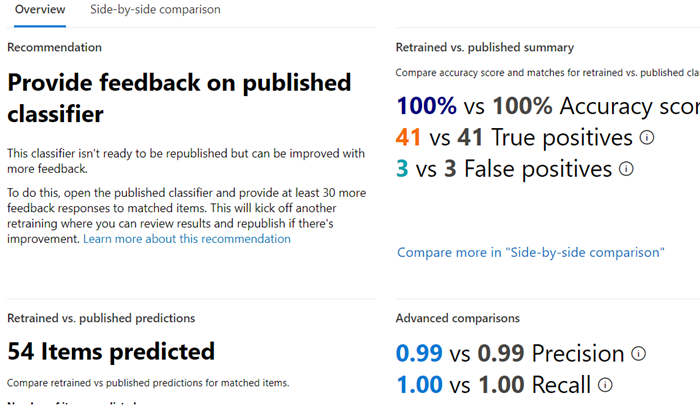Click the 54 Items predicted heading
The width and height of the screenshot is (700, 417).
pyautogui.click(x=111, y=351)
